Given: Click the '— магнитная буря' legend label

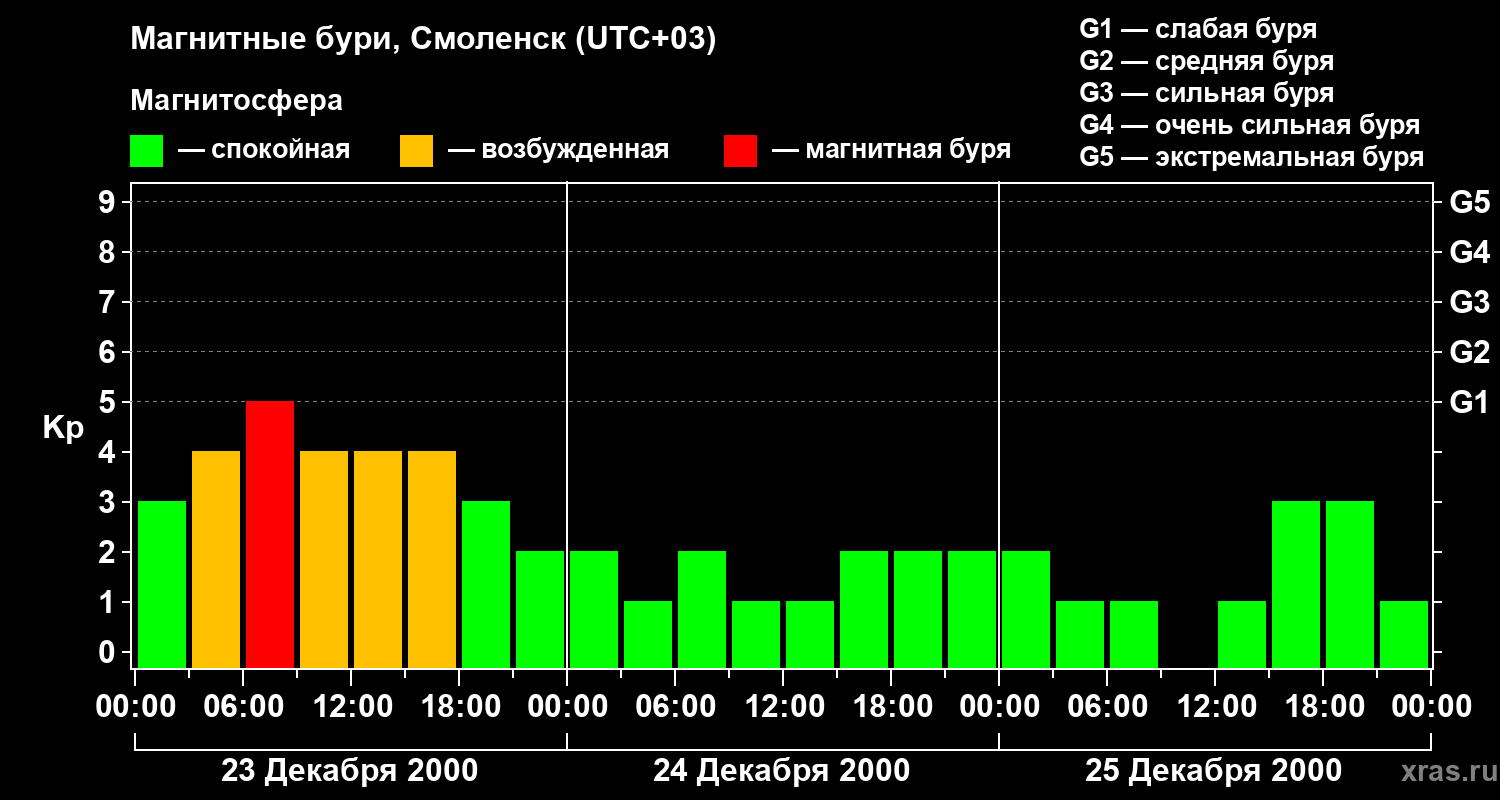Looking at the screenshot, I should pos(891,150).
